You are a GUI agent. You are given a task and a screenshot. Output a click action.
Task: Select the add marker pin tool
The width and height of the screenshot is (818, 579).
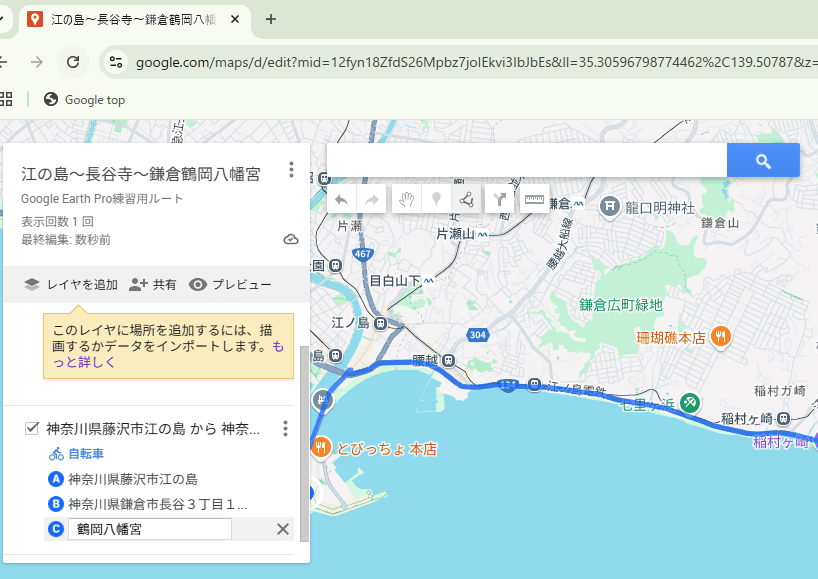[x=436, y=199]
